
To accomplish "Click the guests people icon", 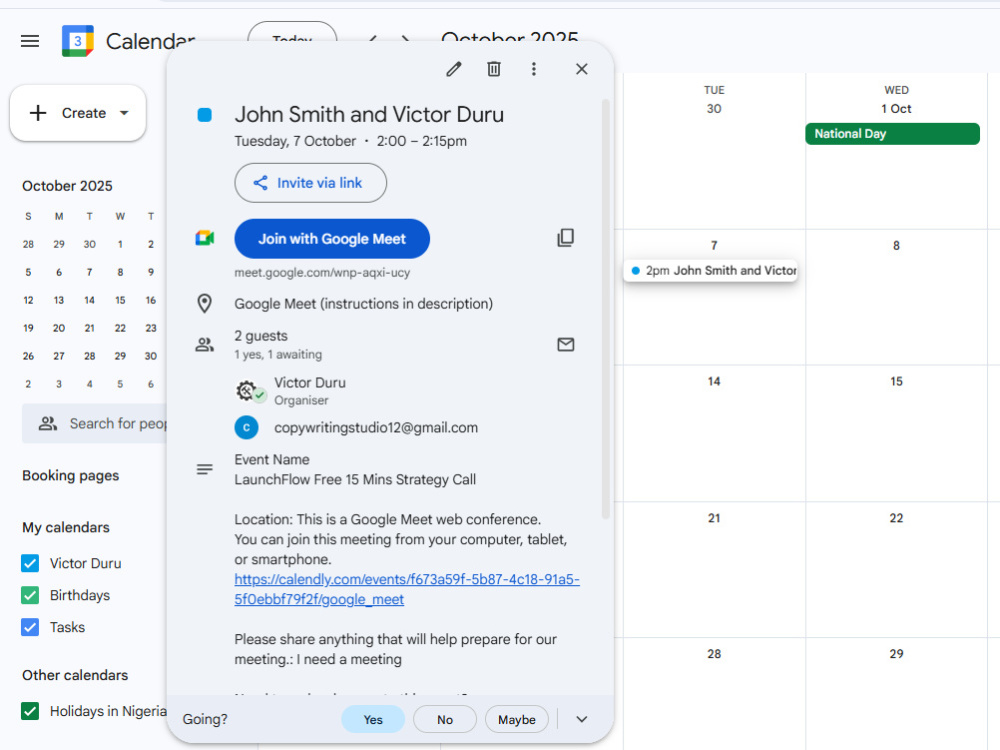I will coord(204,345).
